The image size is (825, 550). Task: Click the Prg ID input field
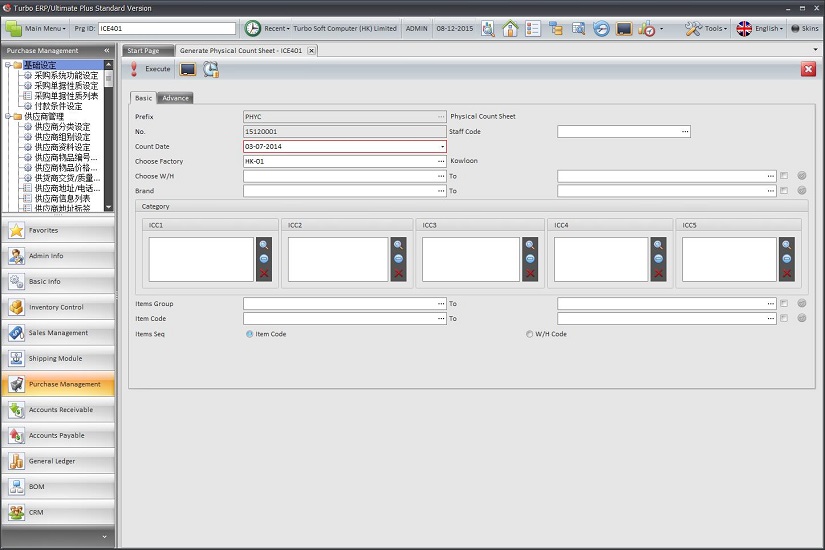pyautogui.click(x=167, y=28)
